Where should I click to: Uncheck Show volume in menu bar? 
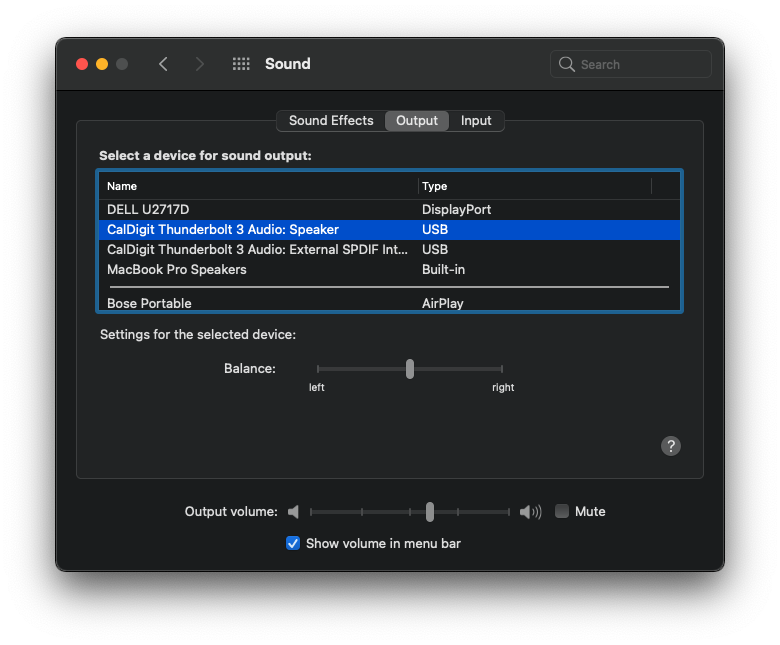tap(293, 543)
